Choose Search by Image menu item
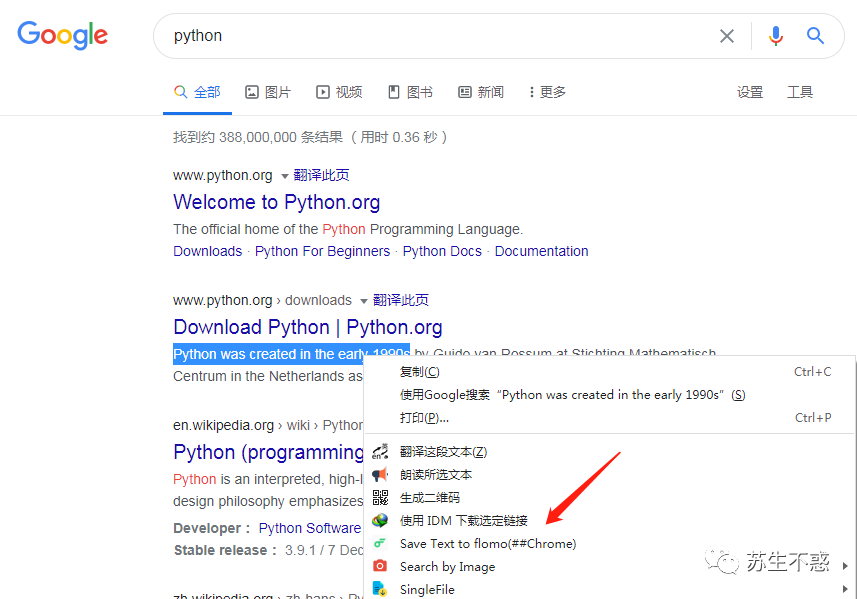The image size is (857, 599). coord(610,566)
